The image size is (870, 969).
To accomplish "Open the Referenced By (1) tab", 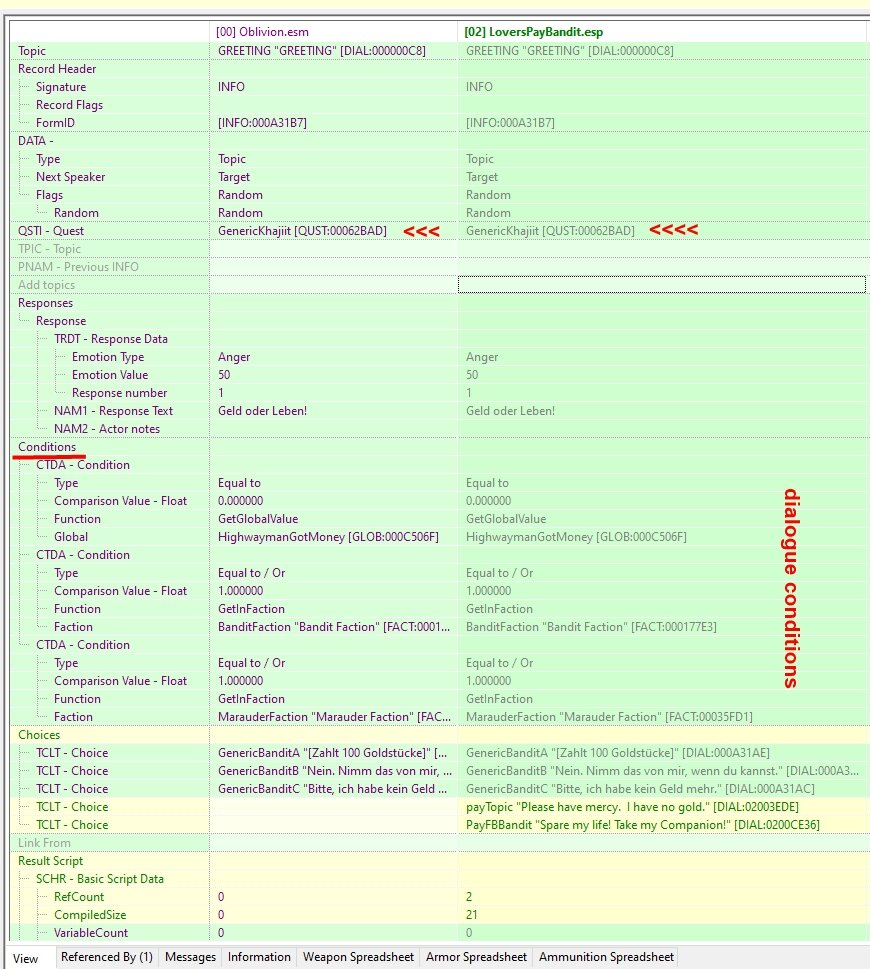I will (x=107, y=957).
